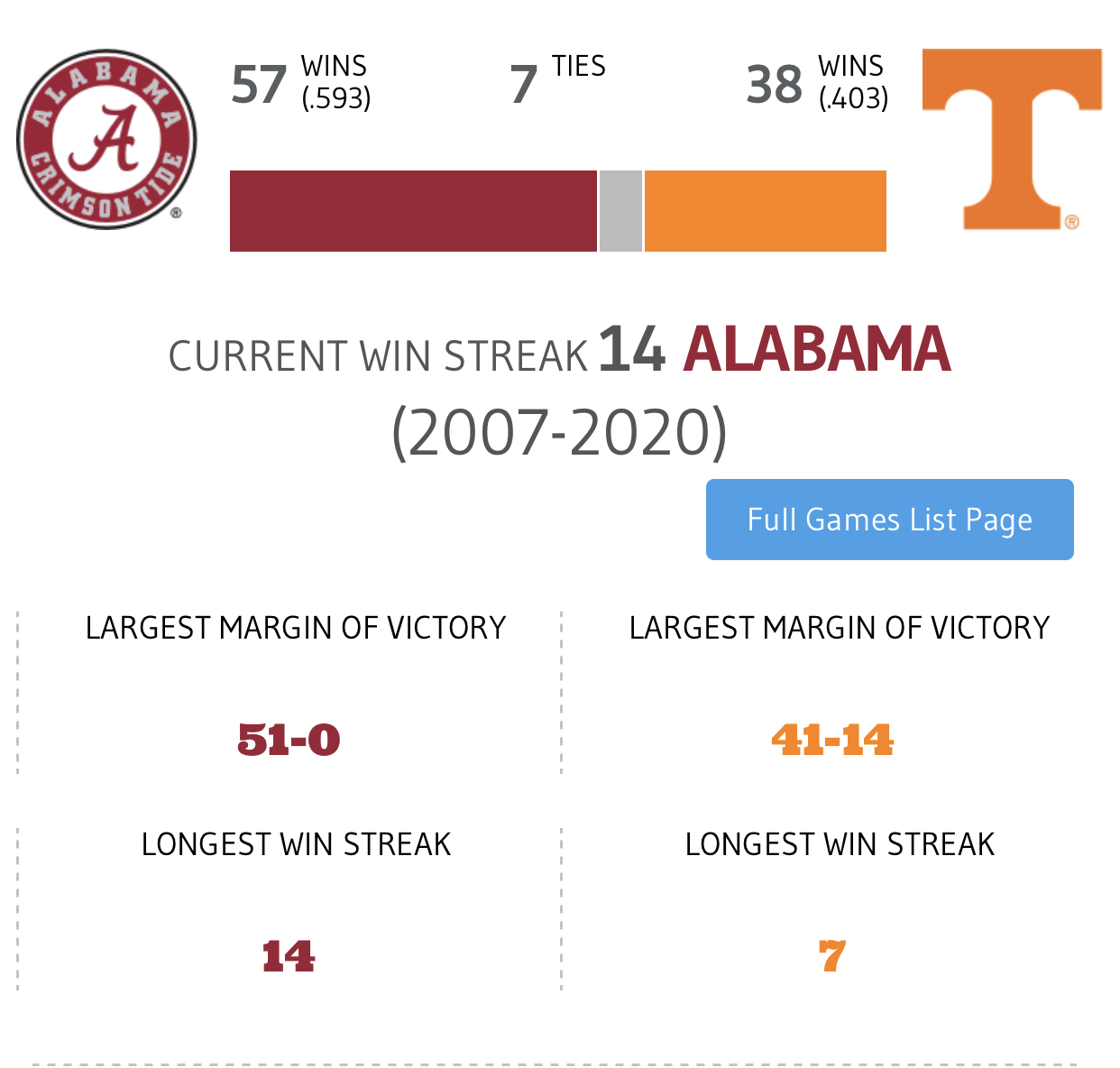Image resolution: width=1120 pixels, height=1068 pixels.
Task: Click the current win streak number 14
Action: click(x=631, y=350)
